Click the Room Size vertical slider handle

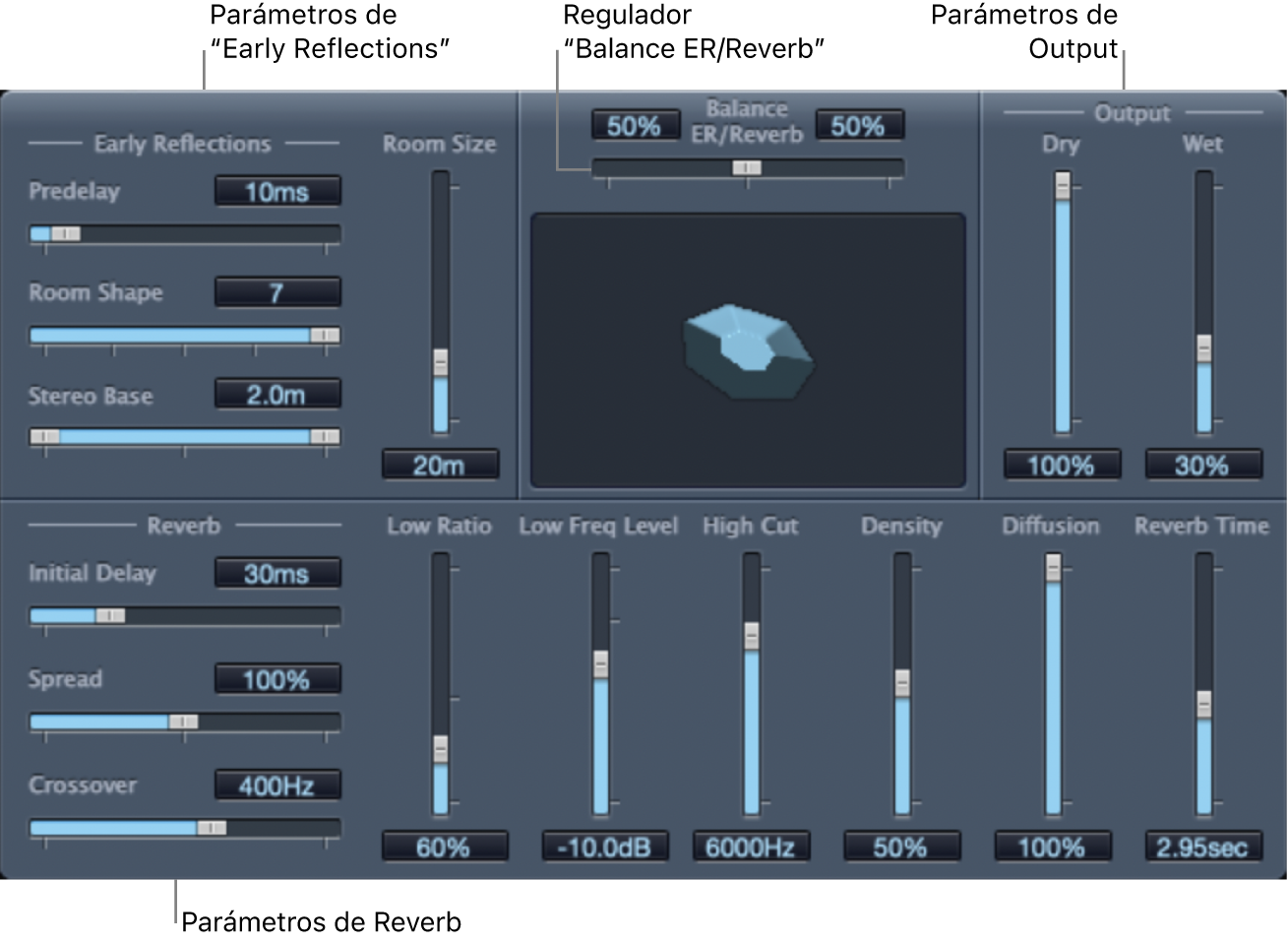[441, 362]
